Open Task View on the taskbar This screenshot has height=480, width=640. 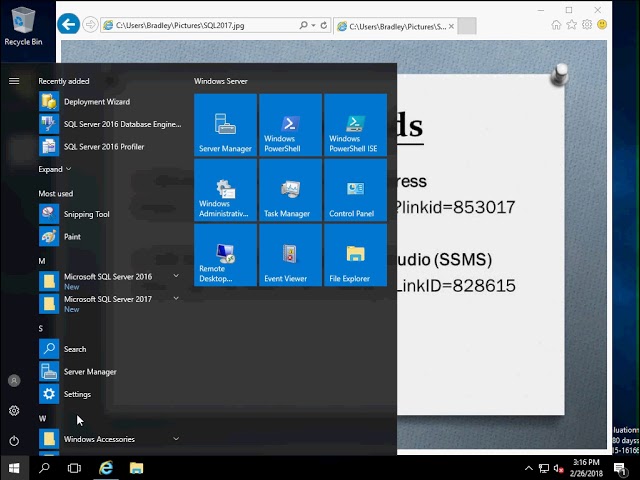(74, 468)
